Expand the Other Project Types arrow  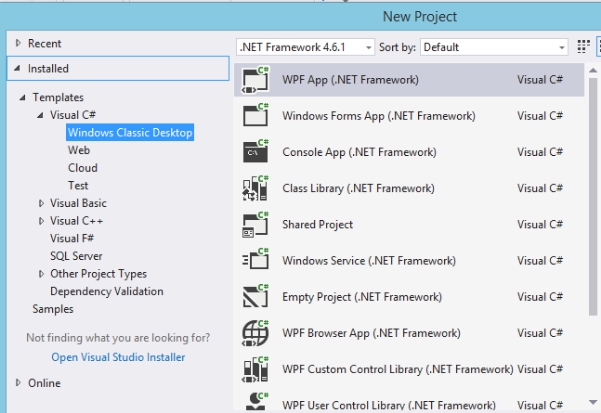coord(41,274)
